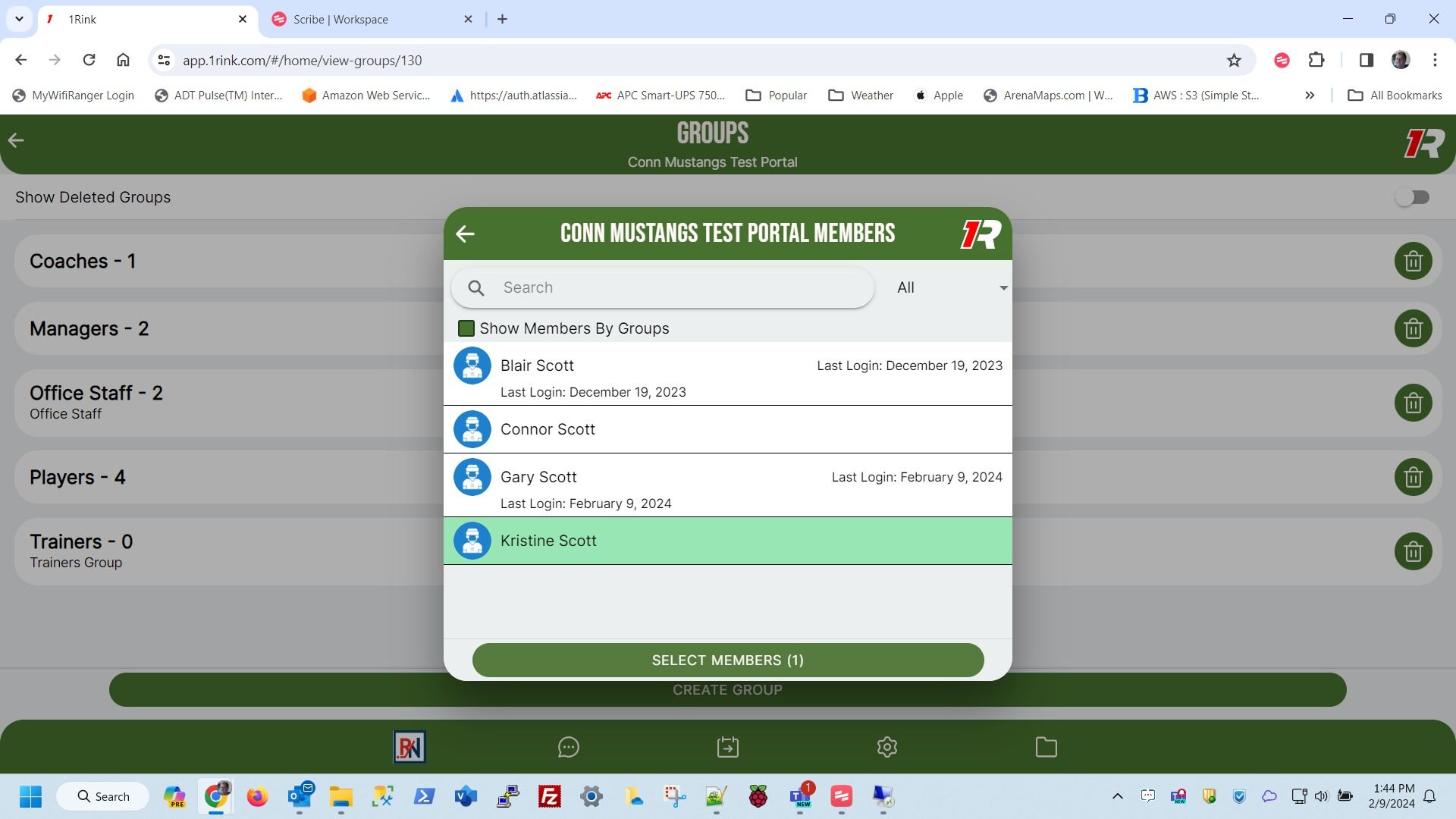Toggle Show Deleted Groups switch
This screenshot has width=1456, height=819.
point(1412,197)
